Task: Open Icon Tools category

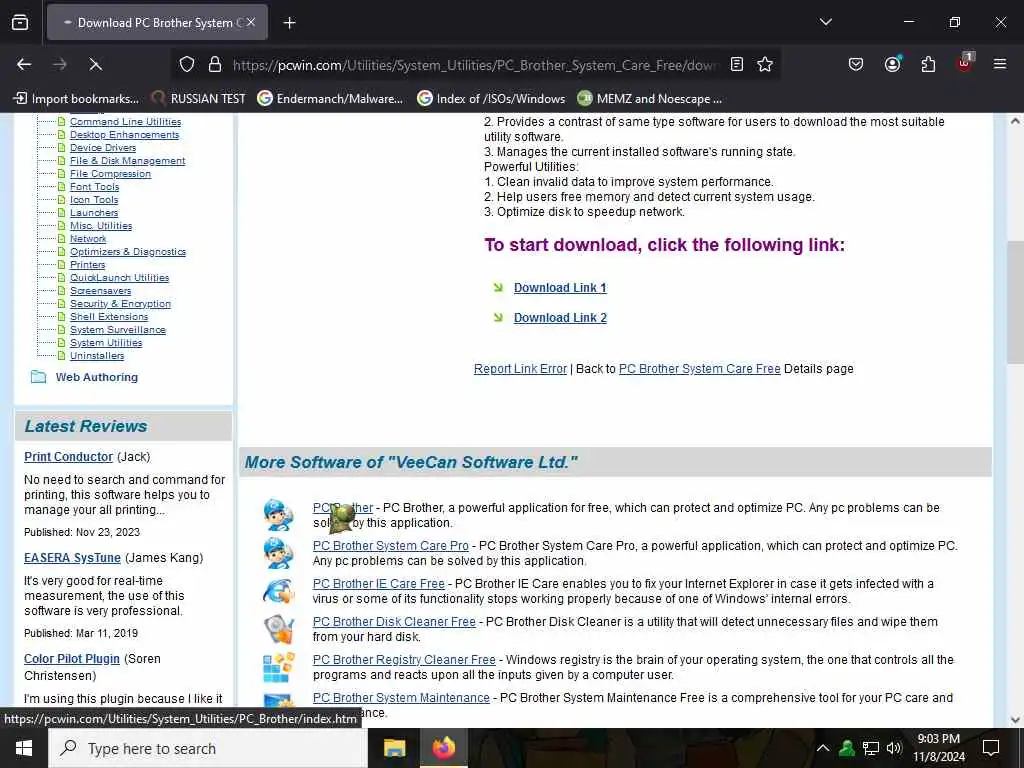Action: [94, 200]
